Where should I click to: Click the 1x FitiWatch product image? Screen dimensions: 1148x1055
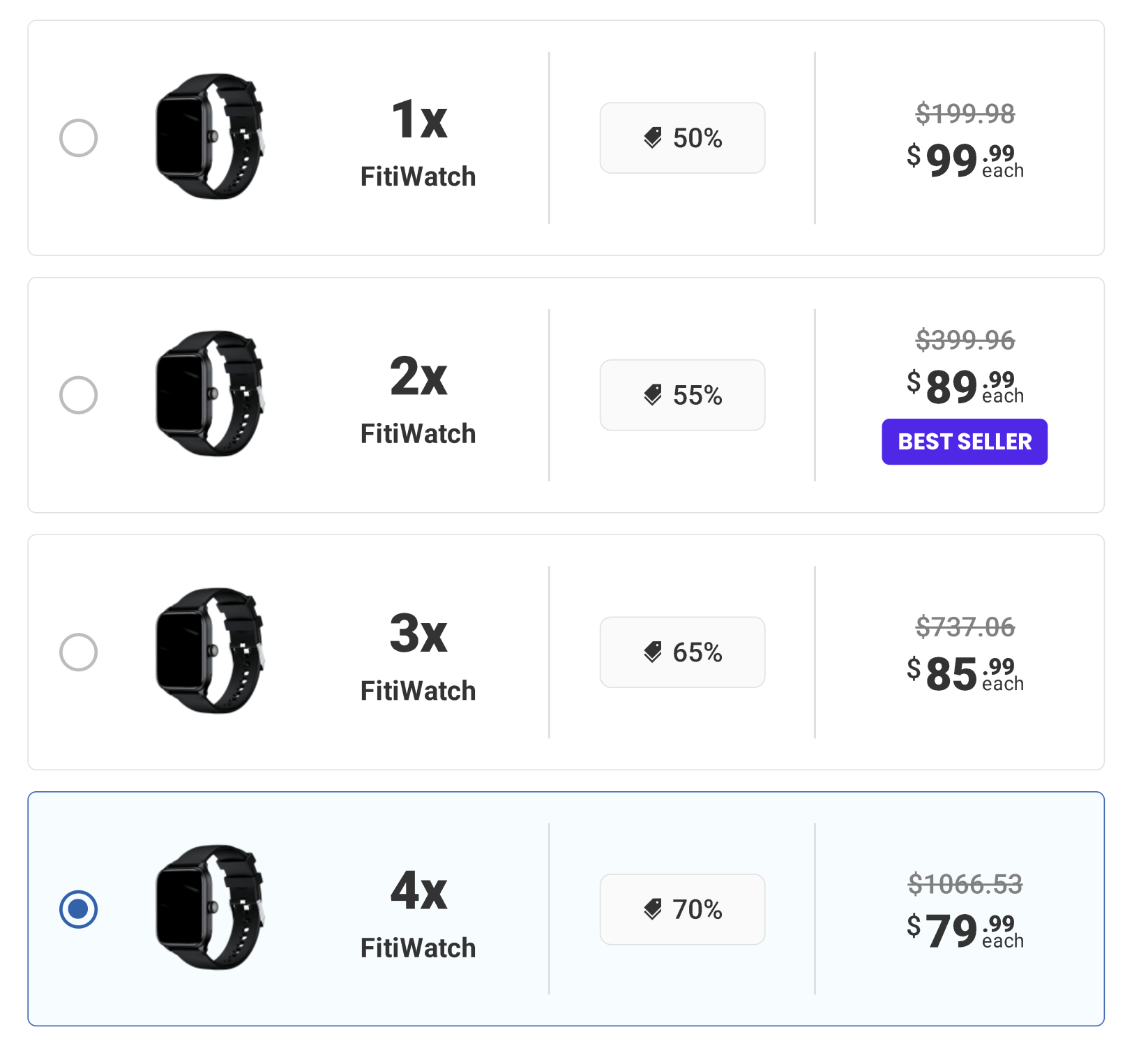(209, 136)
